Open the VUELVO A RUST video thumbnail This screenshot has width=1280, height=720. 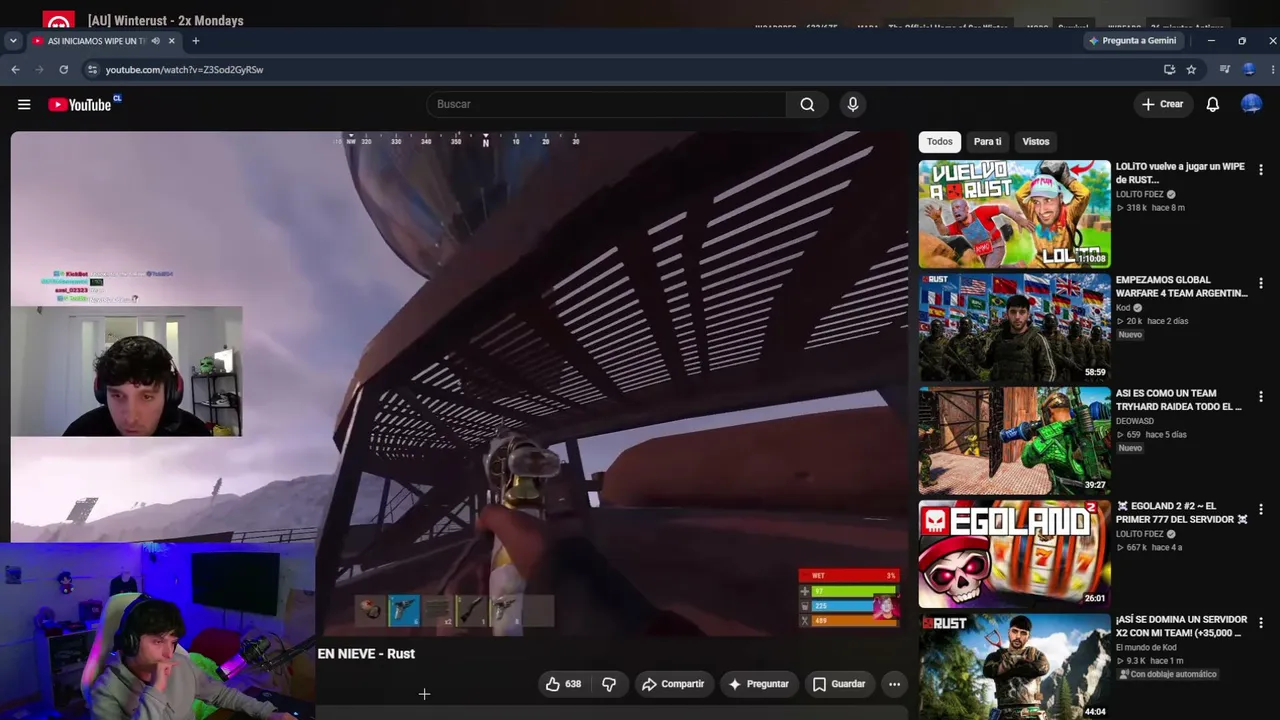pos(1014,214)
